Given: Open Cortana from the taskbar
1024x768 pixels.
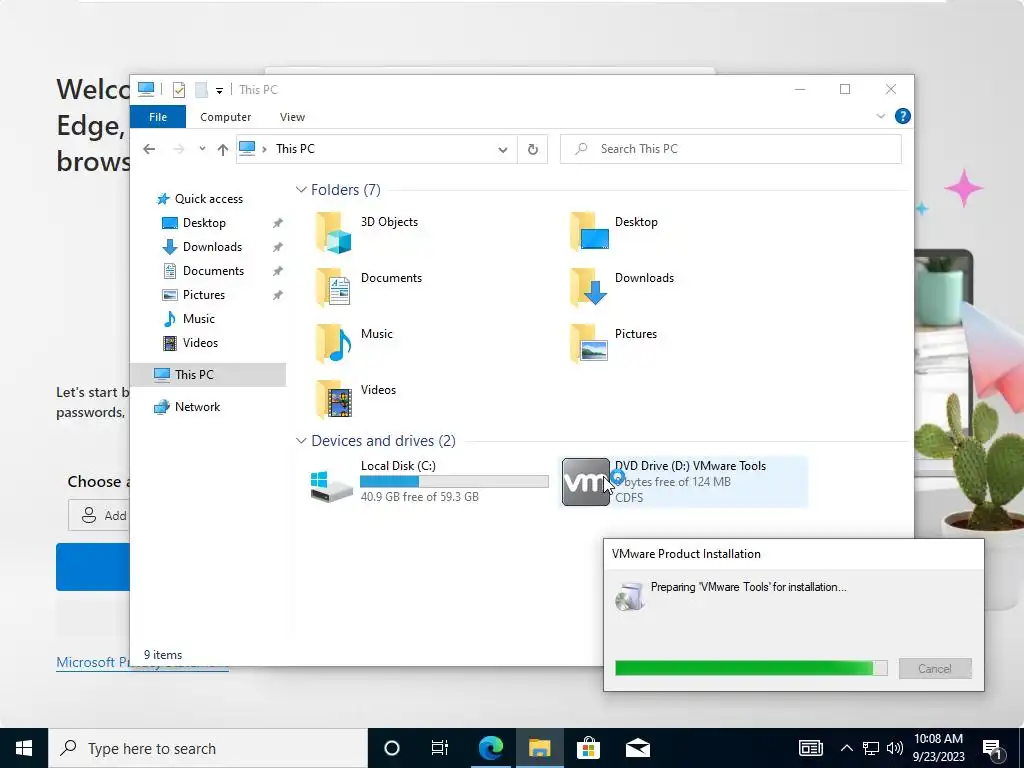Looking at the screenshot, I should point(392,748).
